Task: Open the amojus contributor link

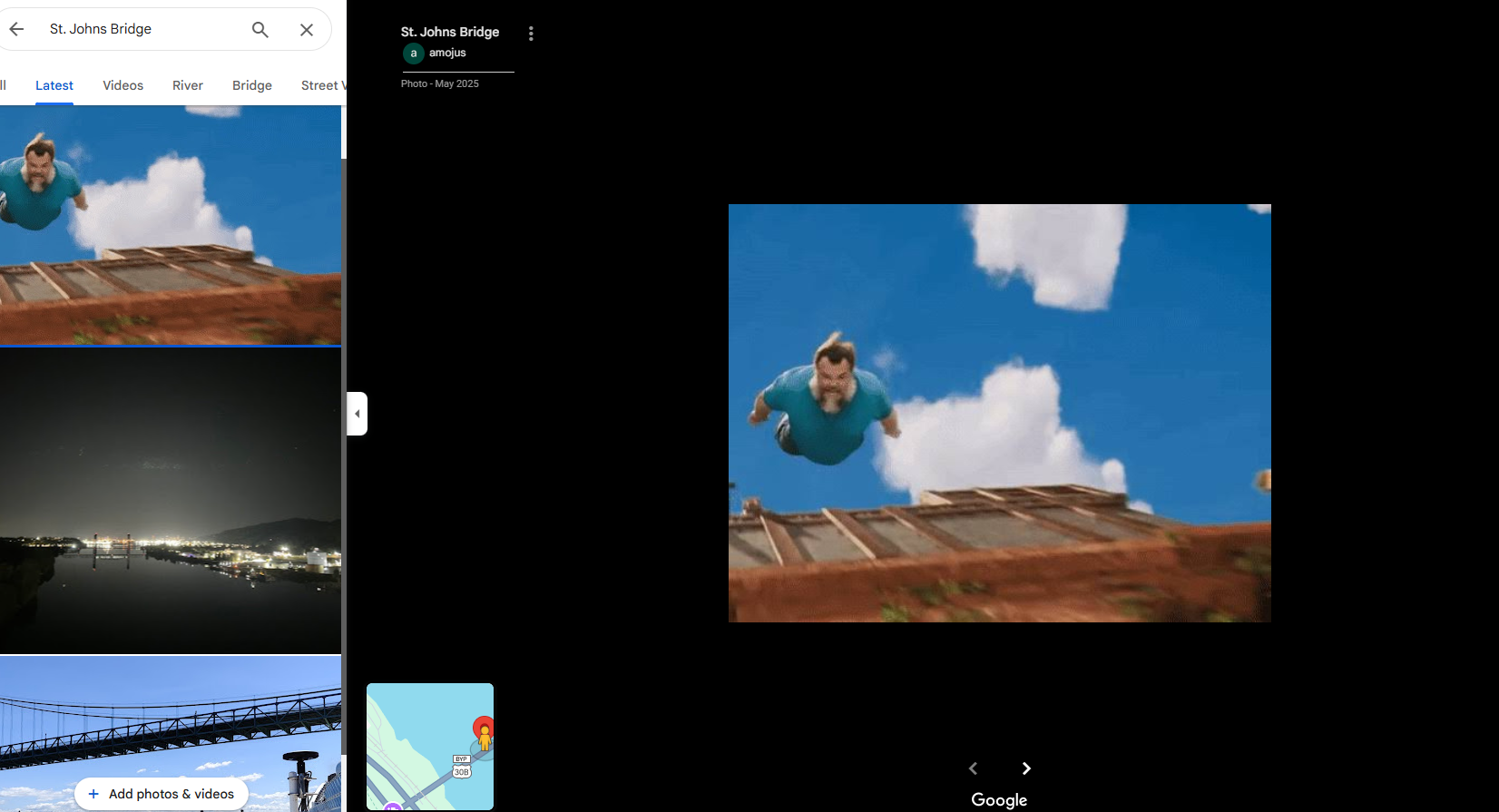Action: pos(447,53)
